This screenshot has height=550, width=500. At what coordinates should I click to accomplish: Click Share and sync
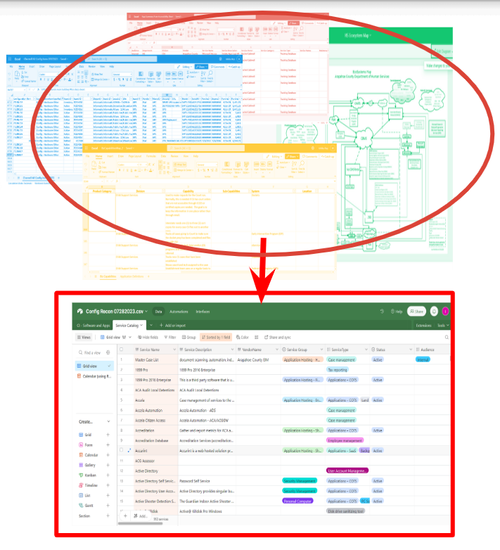pyautogui.click(x=278, y=337)
